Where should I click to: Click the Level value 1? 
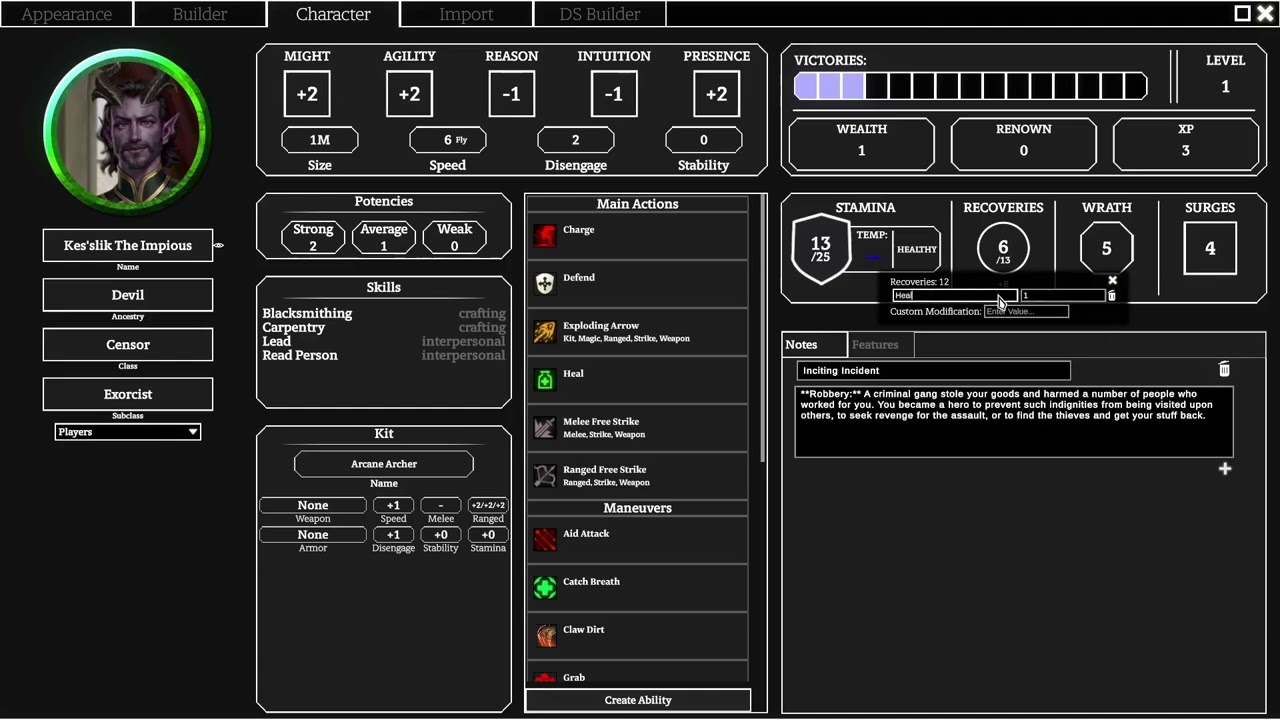click(1225, 87)
